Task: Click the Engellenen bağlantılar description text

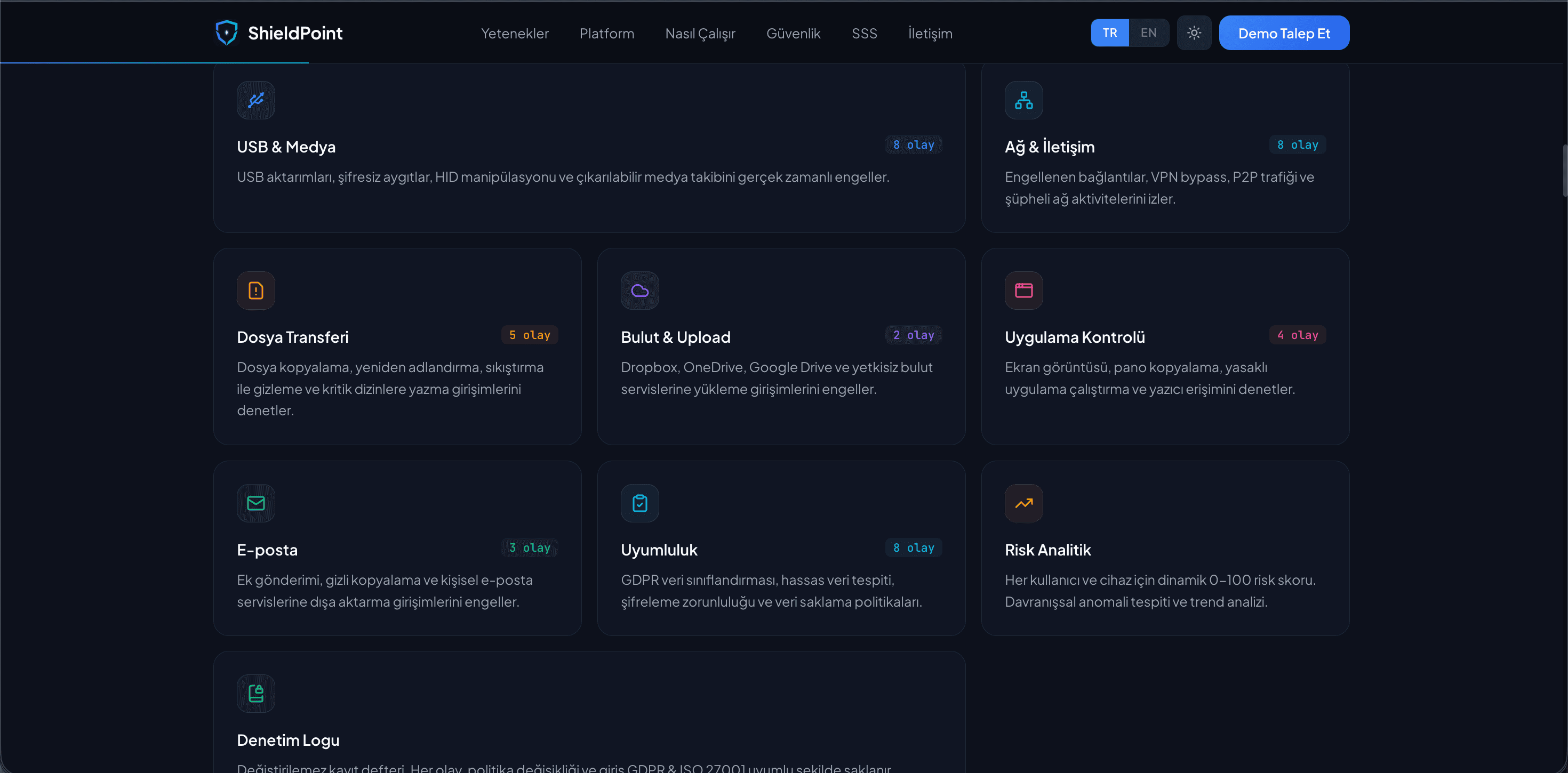Action: point(1159,188)
